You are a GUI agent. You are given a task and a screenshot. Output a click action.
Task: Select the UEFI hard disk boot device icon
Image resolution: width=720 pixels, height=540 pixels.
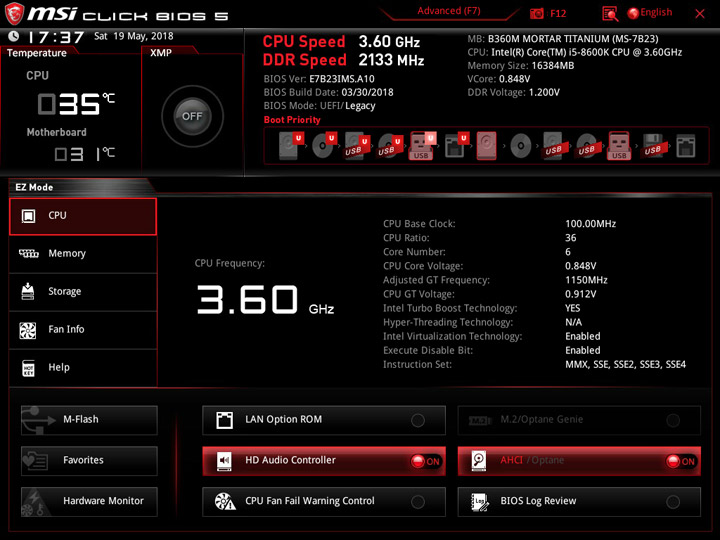[291, 146]
